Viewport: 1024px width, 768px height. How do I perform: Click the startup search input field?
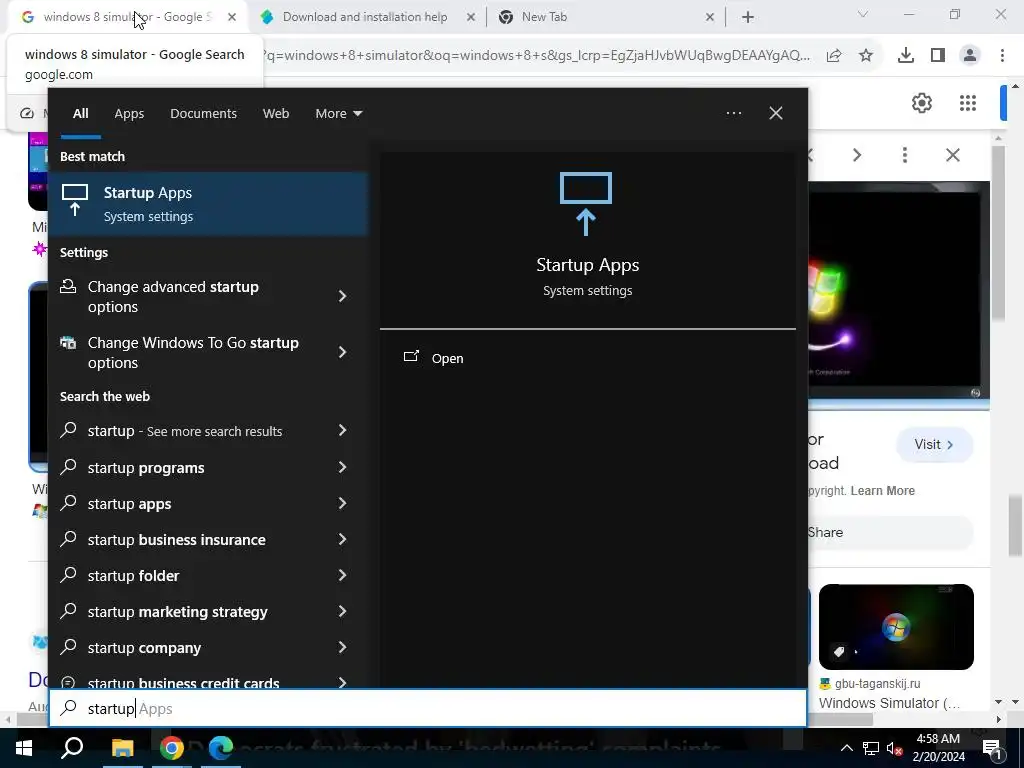point(427,709)
